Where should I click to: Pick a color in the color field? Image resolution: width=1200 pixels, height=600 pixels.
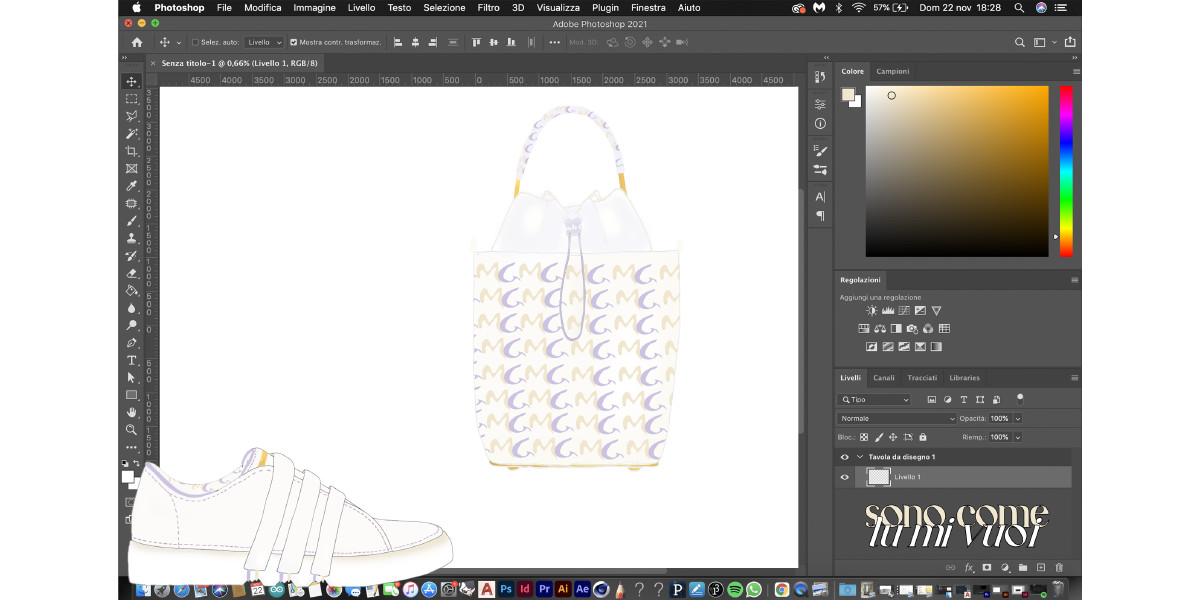pos(957,171)
